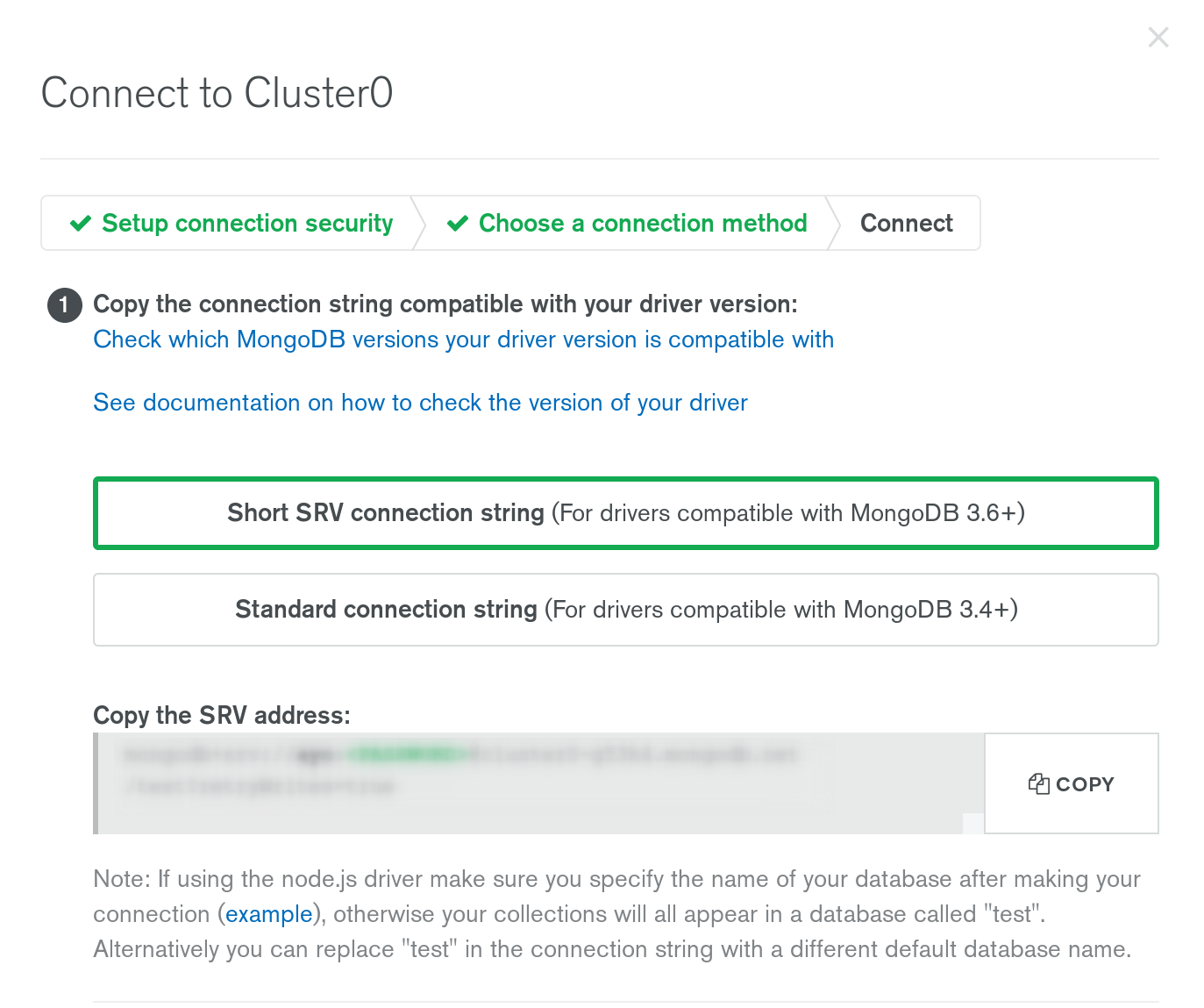Click the "Copy the SRV address:" label
Screen dimensions: 1204x1008
point(221,715)
